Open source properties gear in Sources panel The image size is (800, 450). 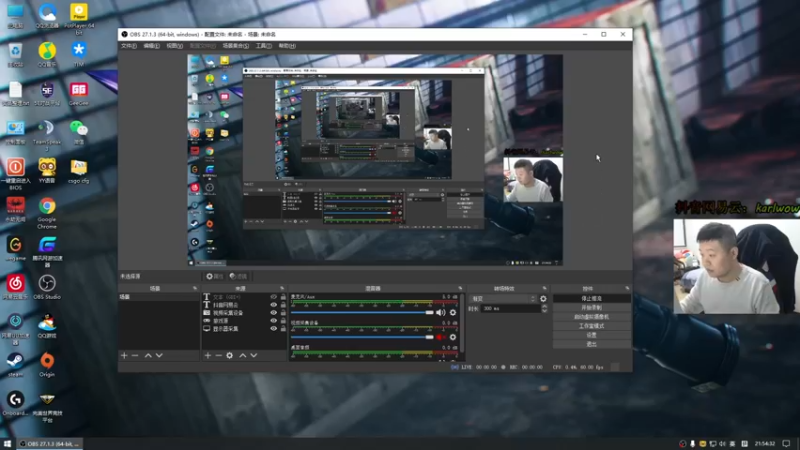pyautogui.click(x=230, y=355)
